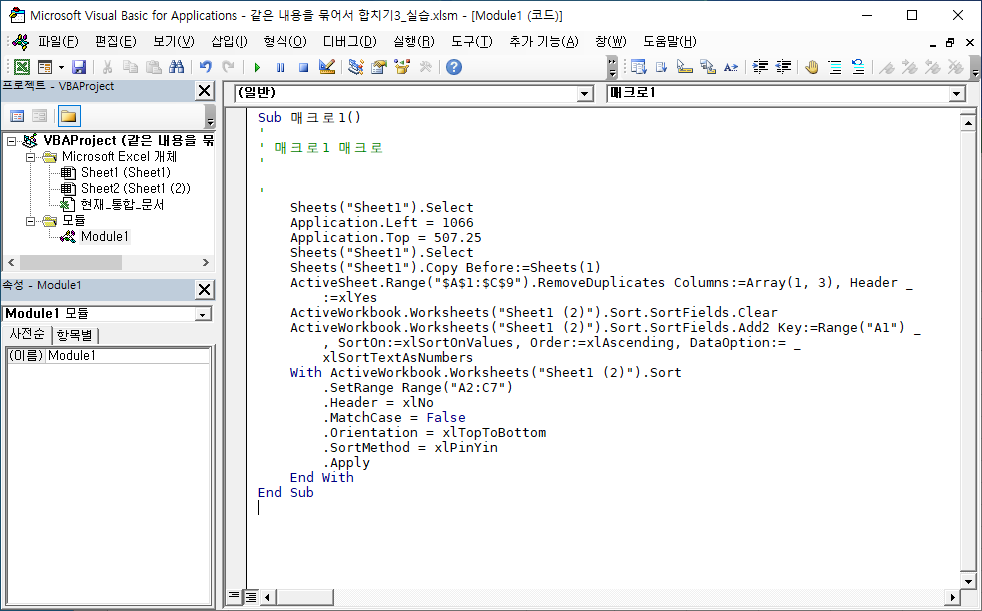The width and height of the screenshot is (982, 611).
Task: Open the 매크로1 procedure dropdown
Action: [x=956, y=94]
